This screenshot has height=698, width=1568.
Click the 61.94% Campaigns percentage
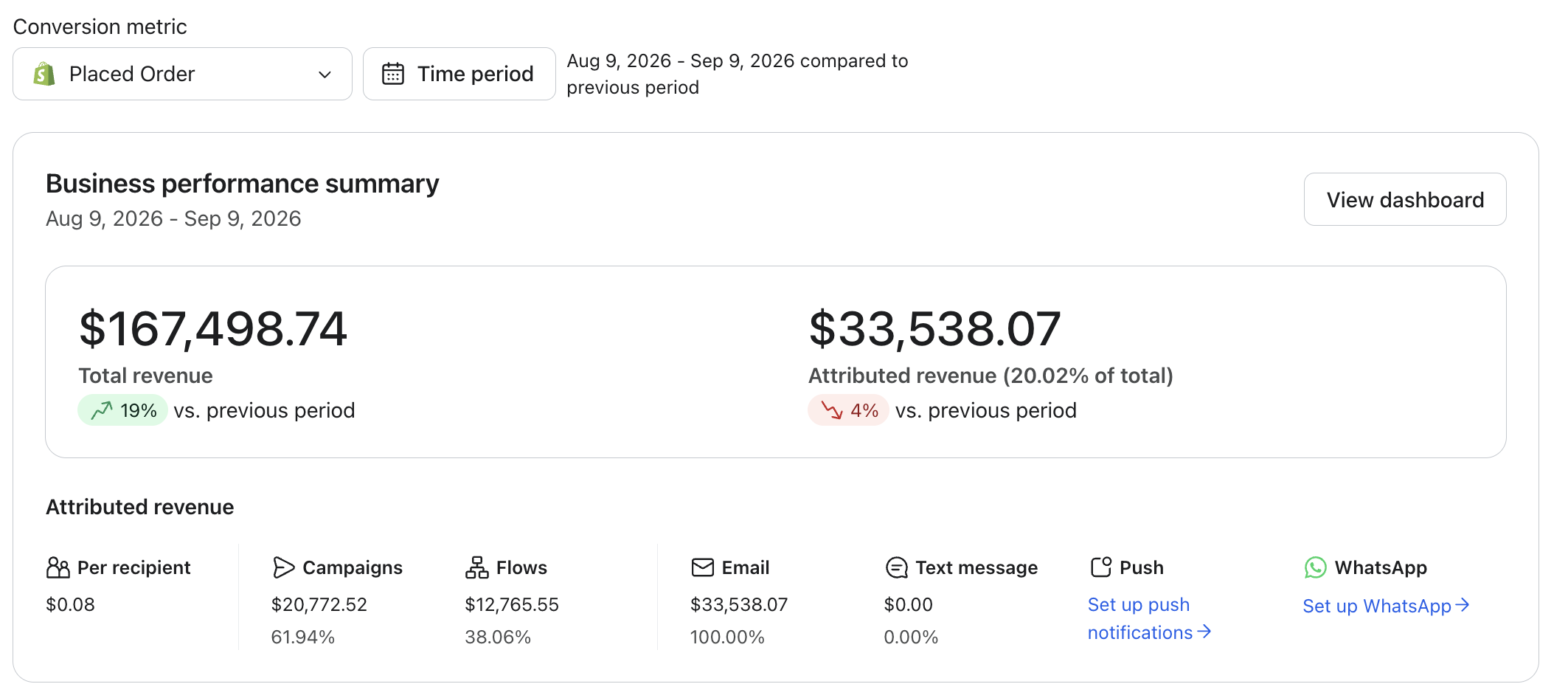point(302,637)
